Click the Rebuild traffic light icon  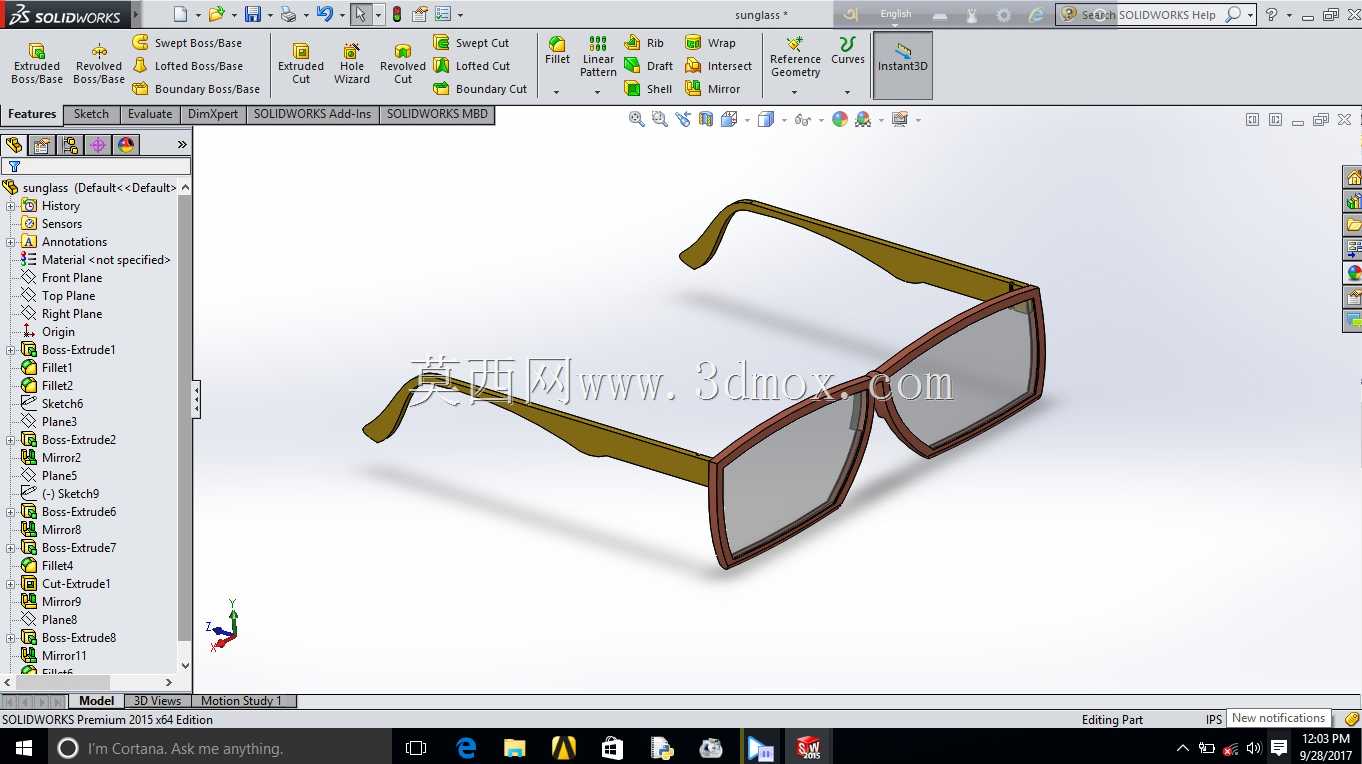396,14
